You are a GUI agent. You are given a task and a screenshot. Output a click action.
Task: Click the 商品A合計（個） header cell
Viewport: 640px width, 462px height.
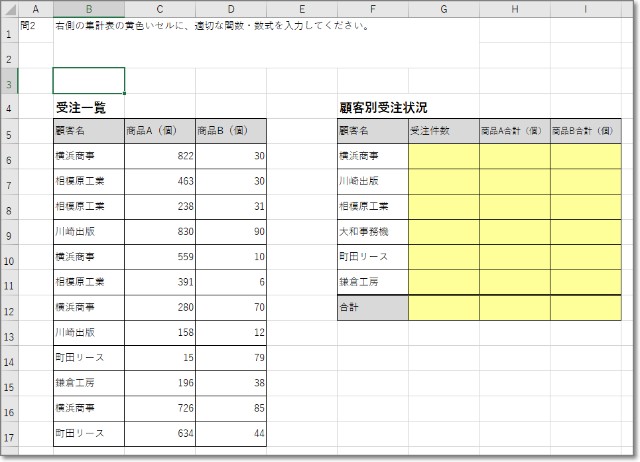514,131
